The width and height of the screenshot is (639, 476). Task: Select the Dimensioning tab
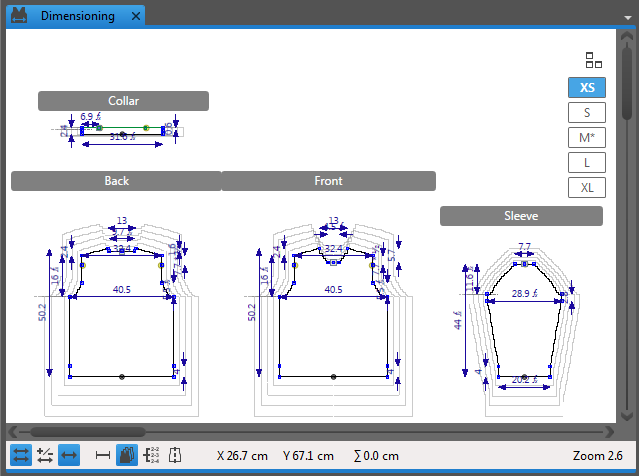coord(77,16)
